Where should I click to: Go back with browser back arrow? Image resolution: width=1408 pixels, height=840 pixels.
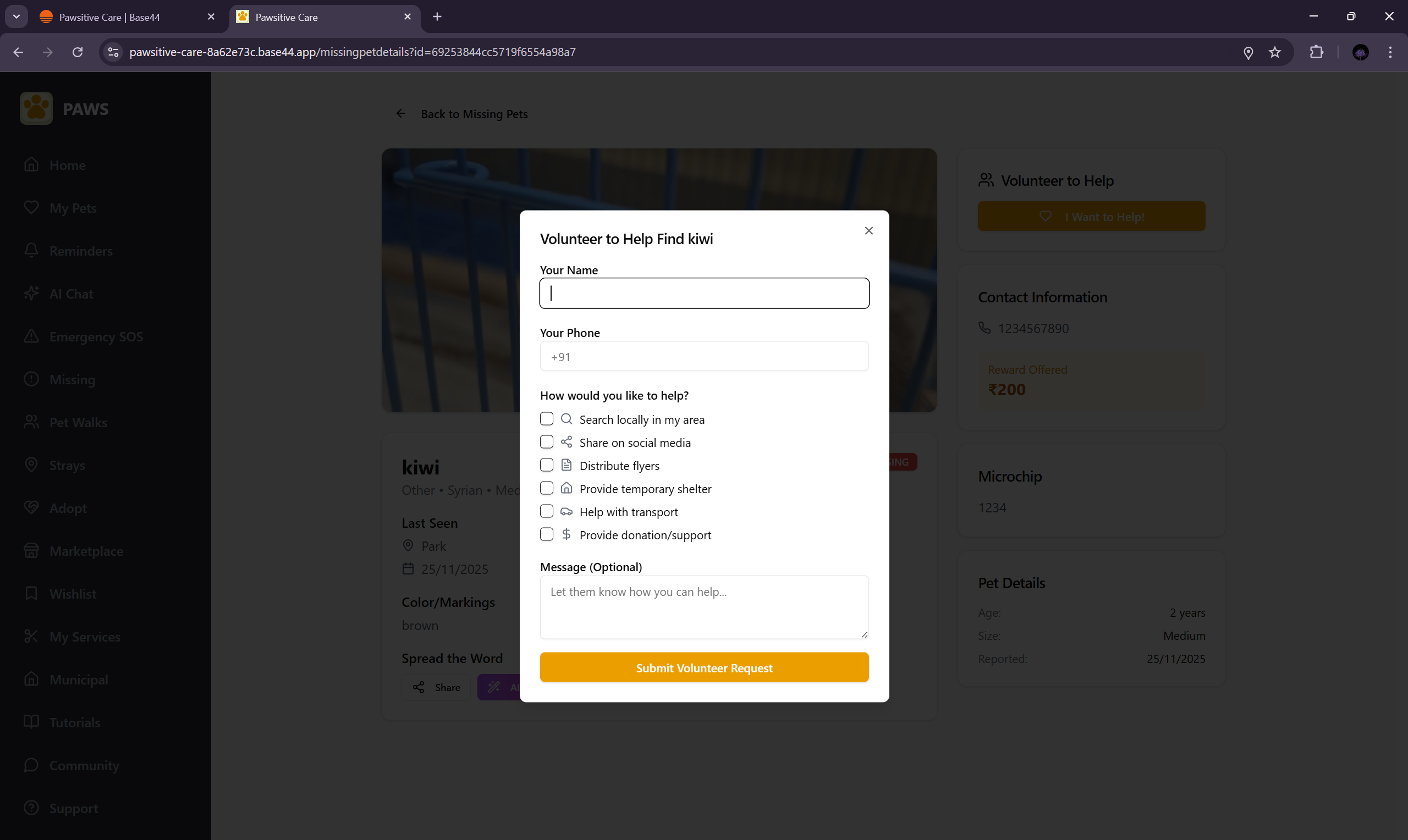18,52
